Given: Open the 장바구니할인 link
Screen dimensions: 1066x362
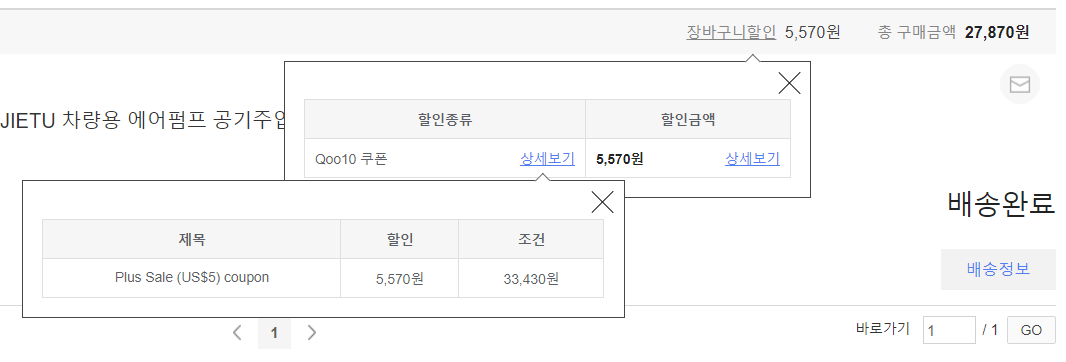Looking at the screenshot, I should tap(731, 32).
